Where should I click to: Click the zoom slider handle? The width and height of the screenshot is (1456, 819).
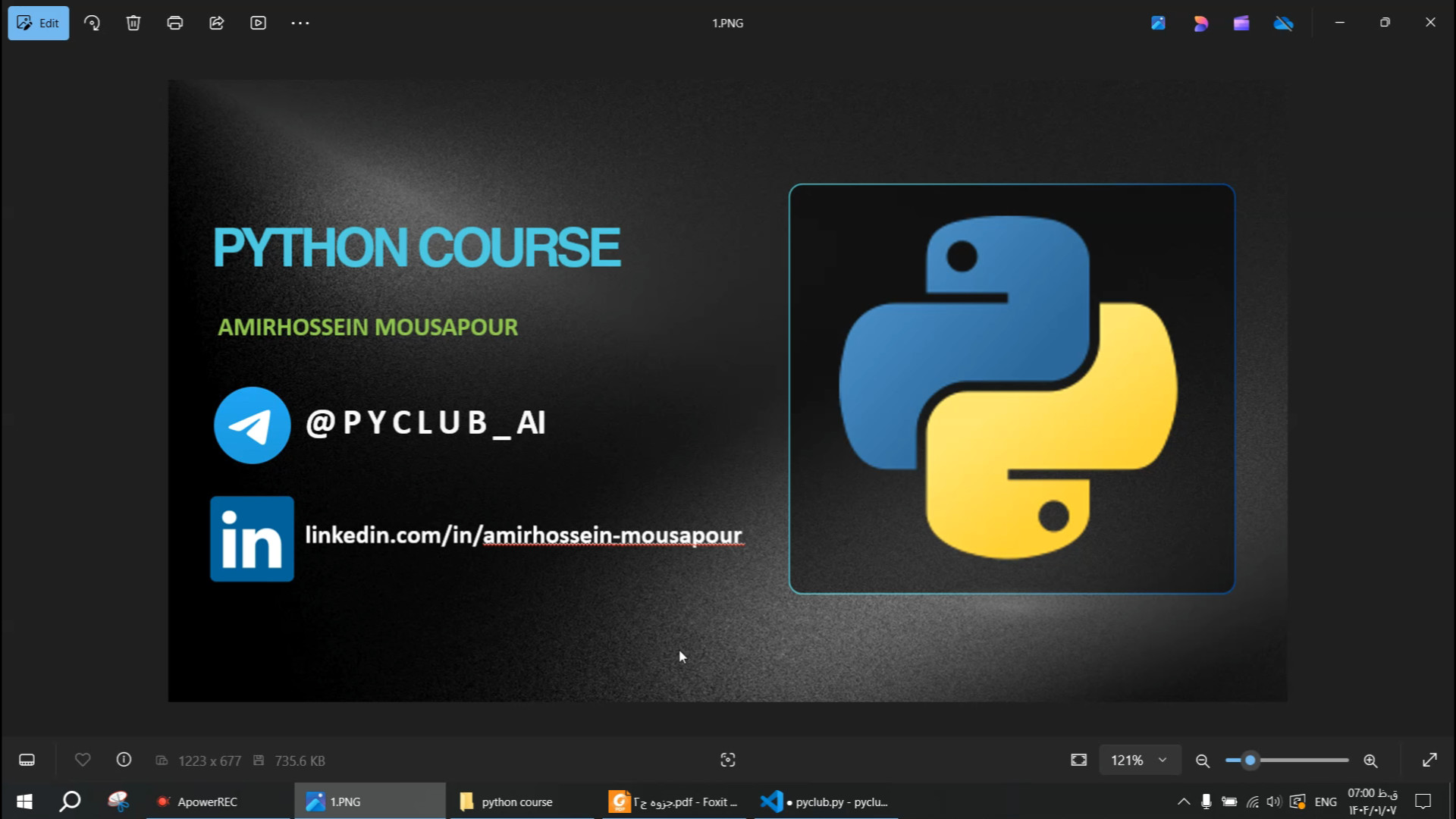(1250, 760)
